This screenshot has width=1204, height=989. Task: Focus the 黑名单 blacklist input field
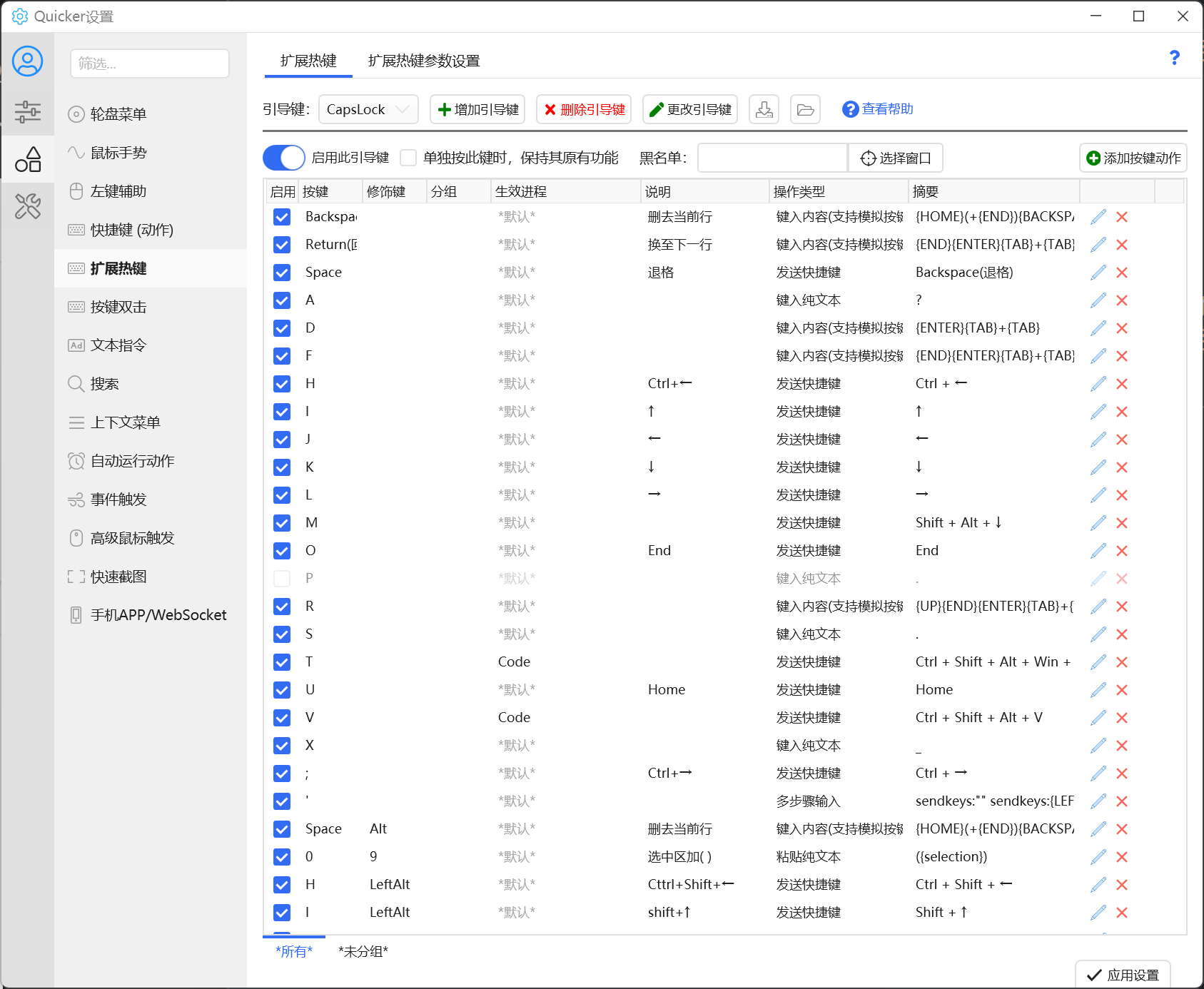tap(773, 158)
